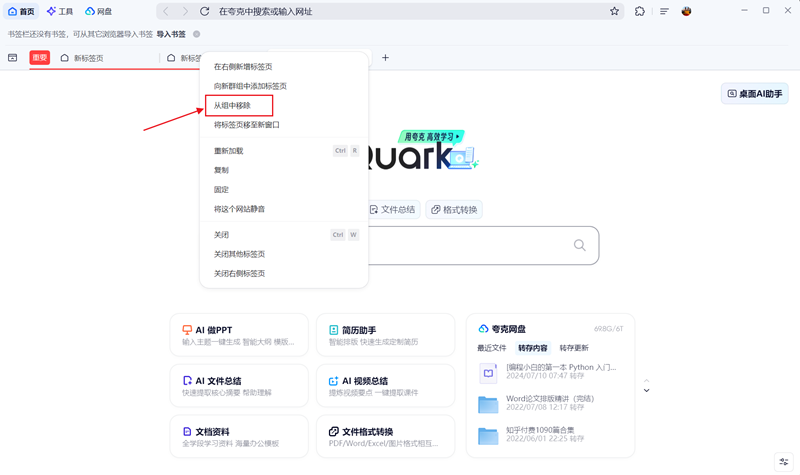The height and width of the screenshot is (475, 800).
Task: Click 导入书签 import bookmarks link
Action: [x=171, y=34]
